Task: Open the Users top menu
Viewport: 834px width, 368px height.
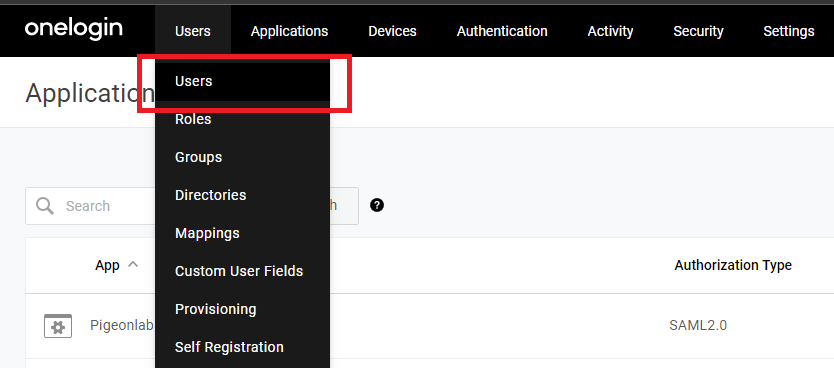Action: tap(193, 31)
